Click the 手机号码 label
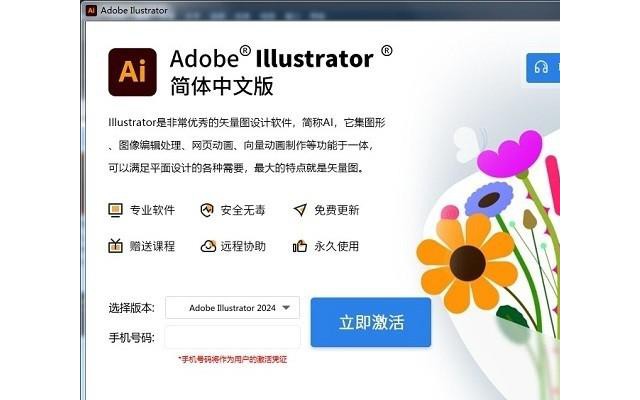 coord(131,338)
